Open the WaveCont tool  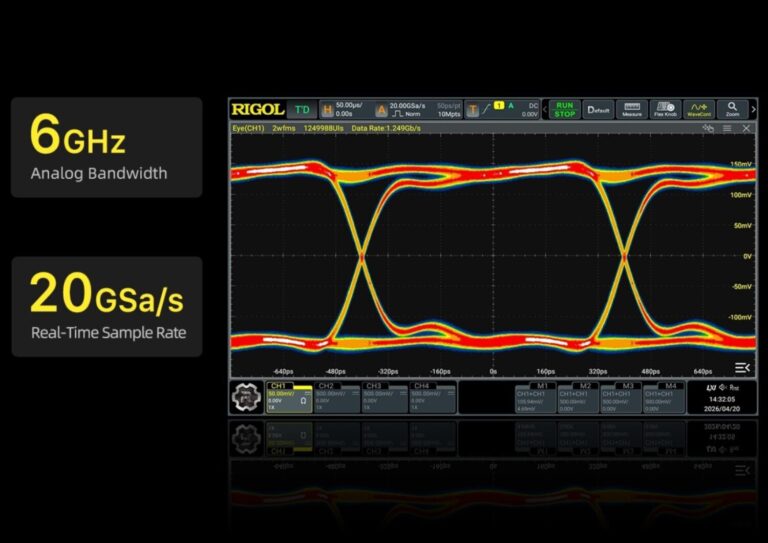pos(699,110)
